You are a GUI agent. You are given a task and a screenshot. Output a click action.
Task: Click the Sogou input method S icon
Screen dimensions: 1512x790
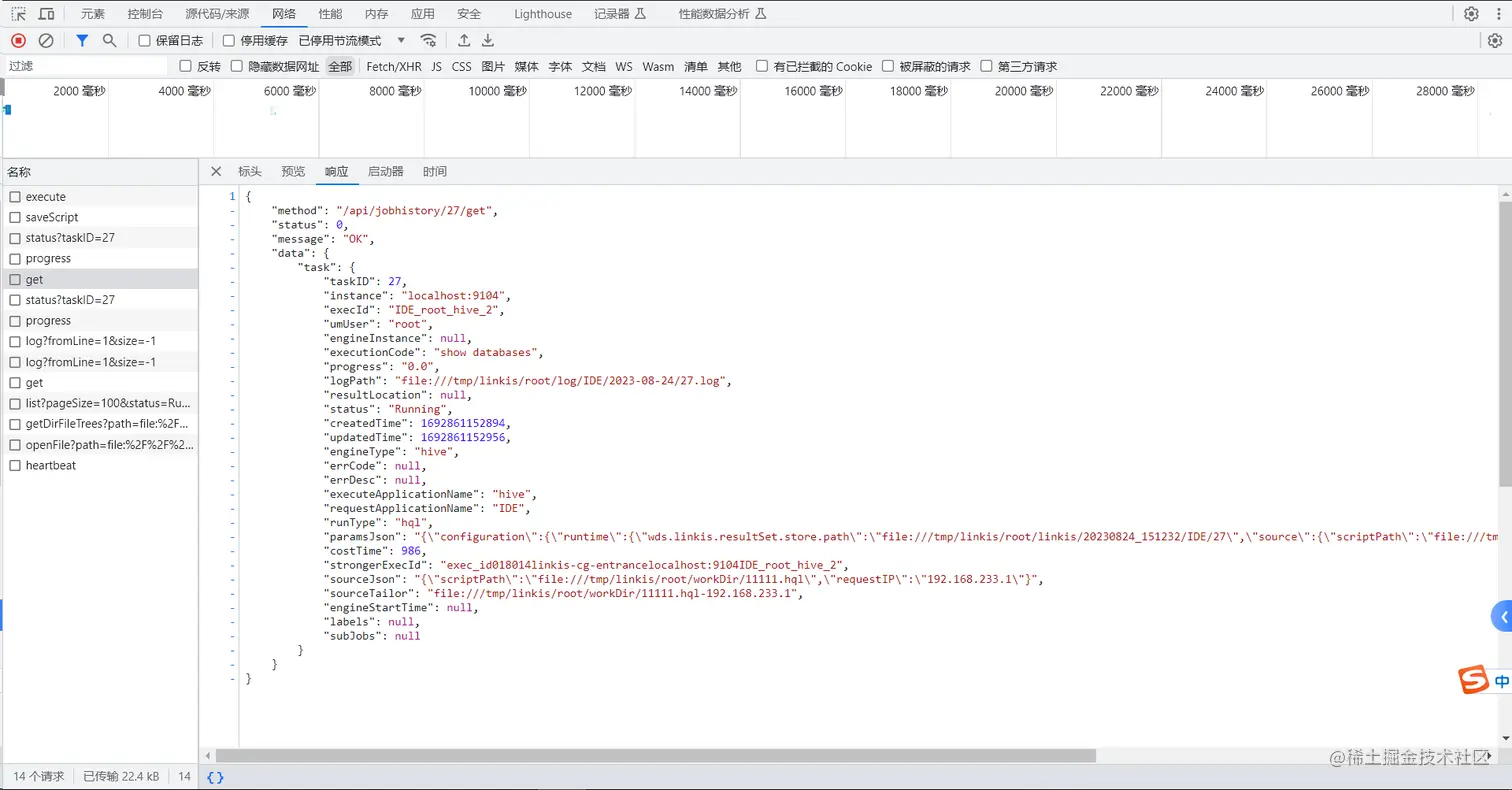point(1475,680)
